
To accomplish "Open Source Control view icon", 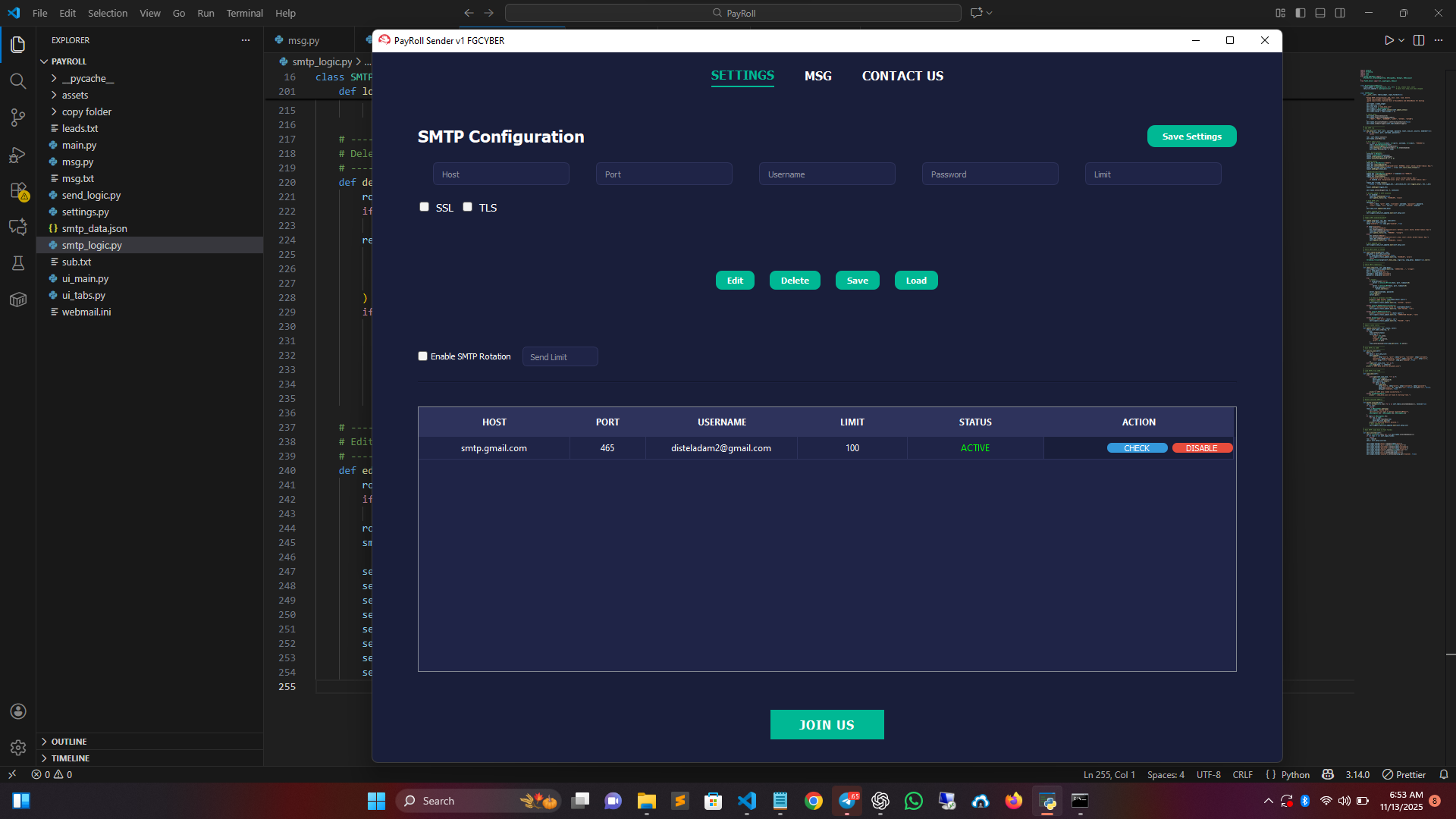I will (x=18, y=117).
